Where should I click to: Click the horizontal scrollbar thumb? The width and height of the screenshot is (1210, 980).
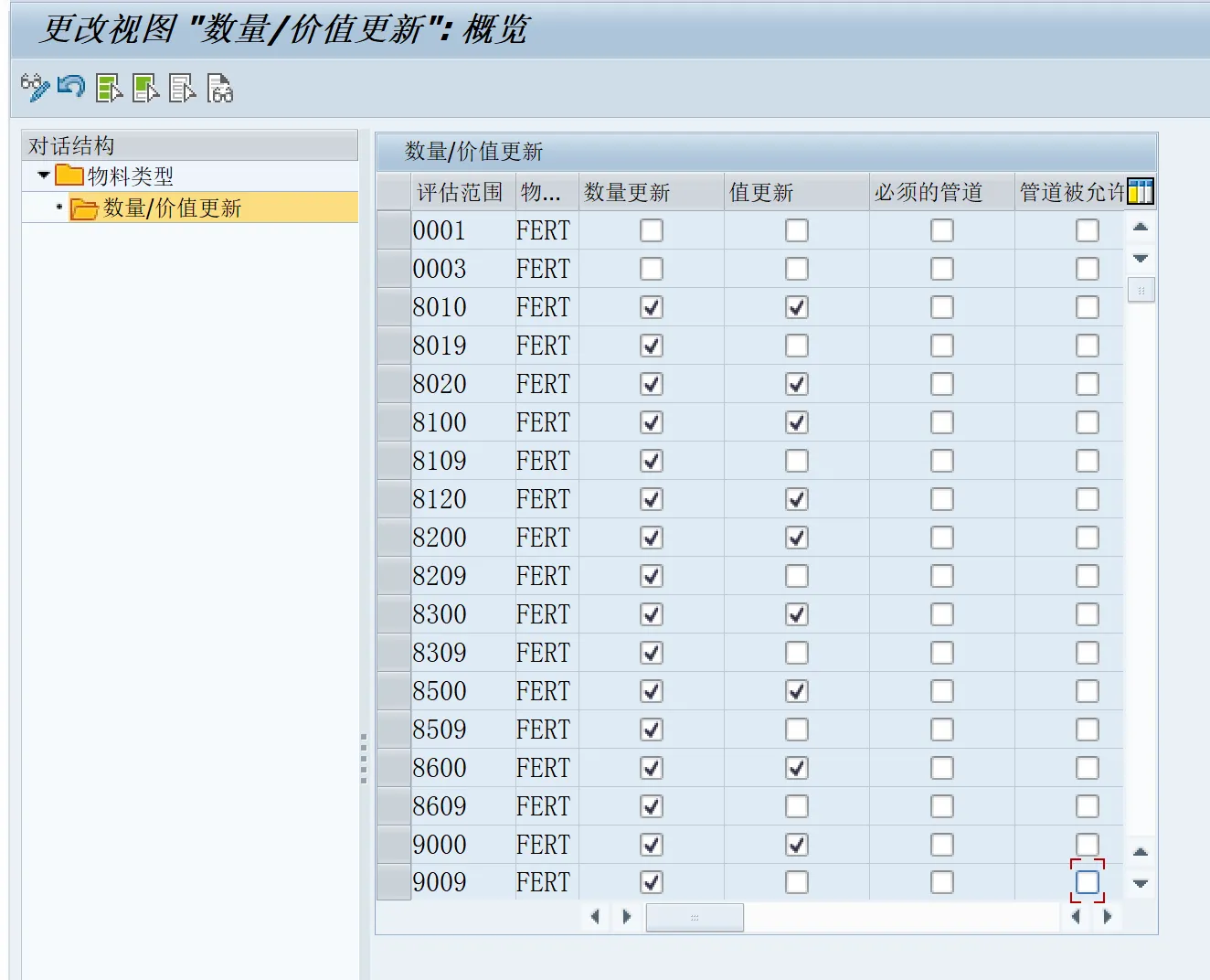[x=695, y=917]
